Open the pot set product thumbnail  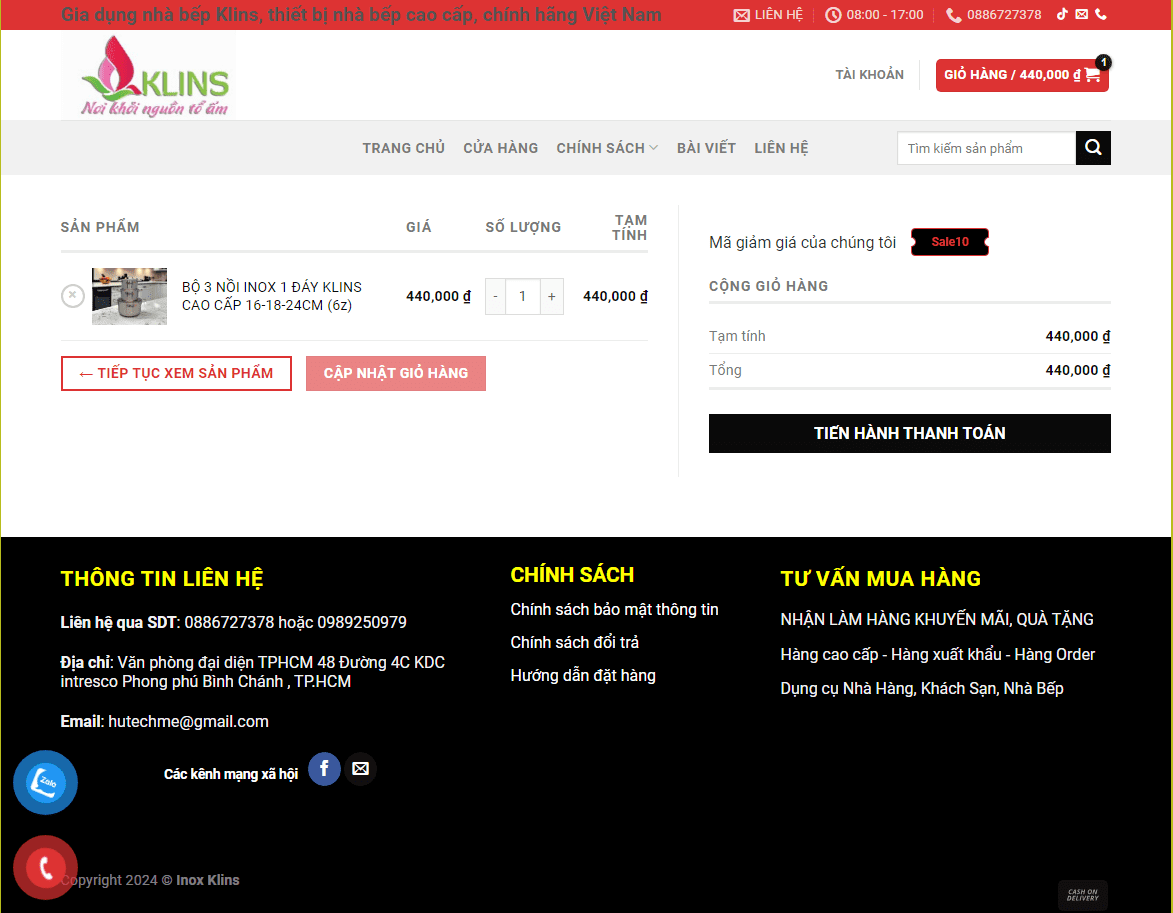[x=129, y=296]
